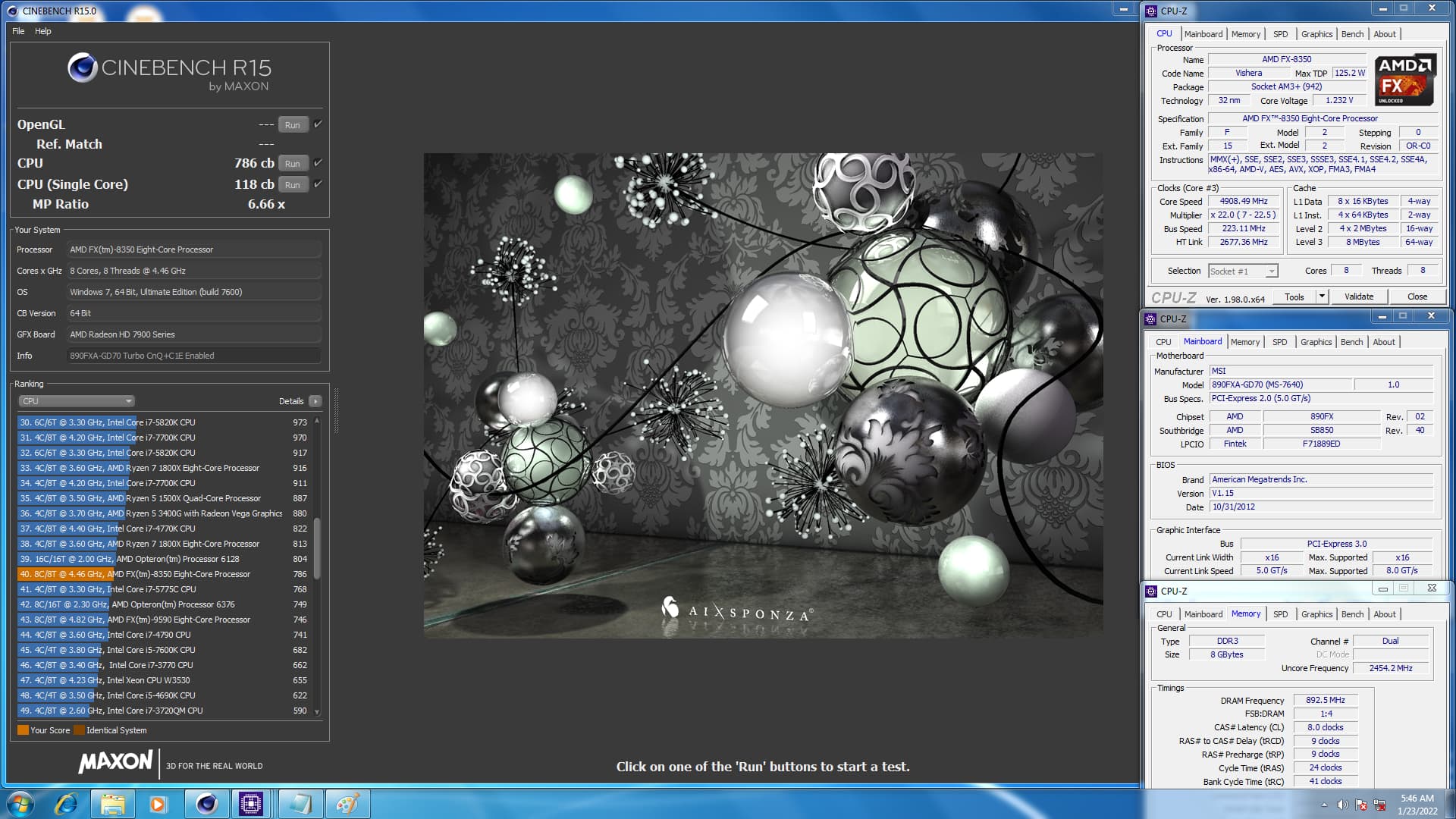Run the OpenGL benchmark
1456x819 pixels.
click(x=293, y=124)
